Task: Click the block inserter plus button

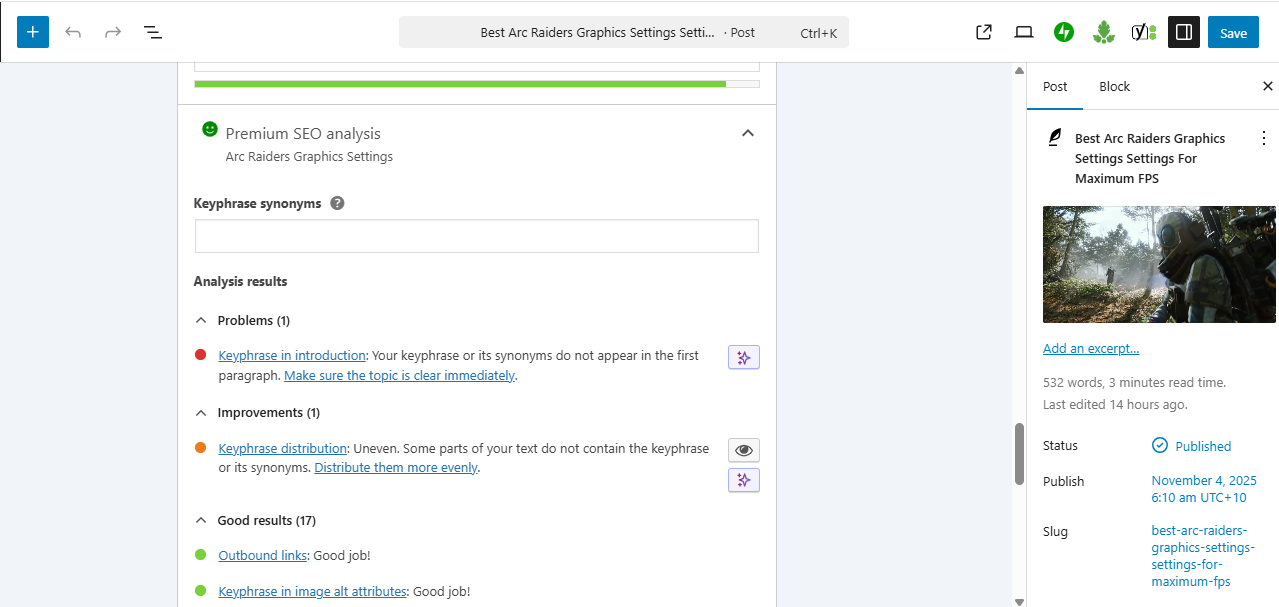Action: (33, 32)
